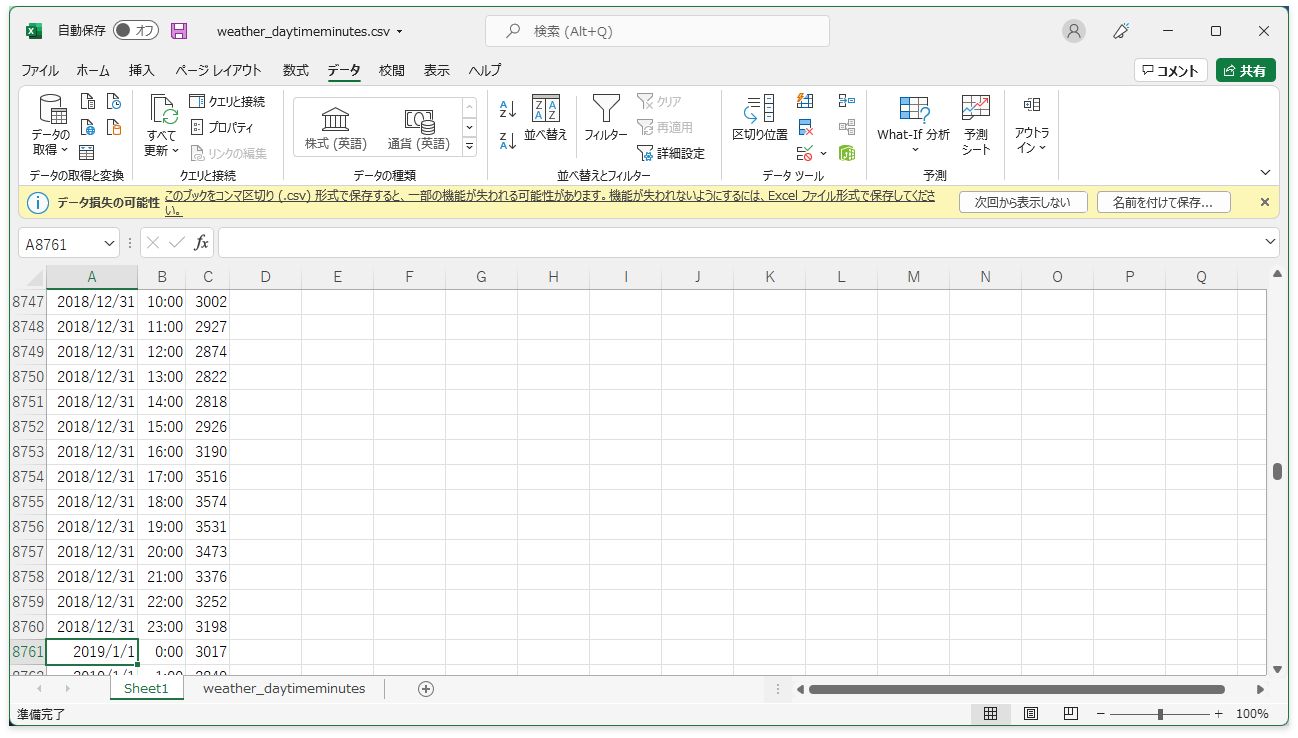Click the user account avatar
1298x738 pixels.
coord(1074,31)
